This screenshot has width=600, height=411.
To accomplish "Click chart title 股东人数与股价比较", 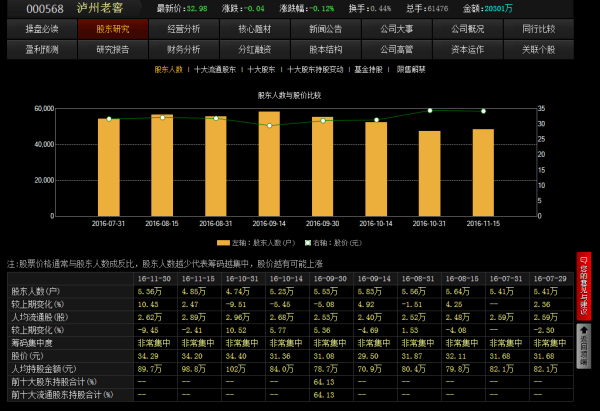I will (x=289, y=96).
